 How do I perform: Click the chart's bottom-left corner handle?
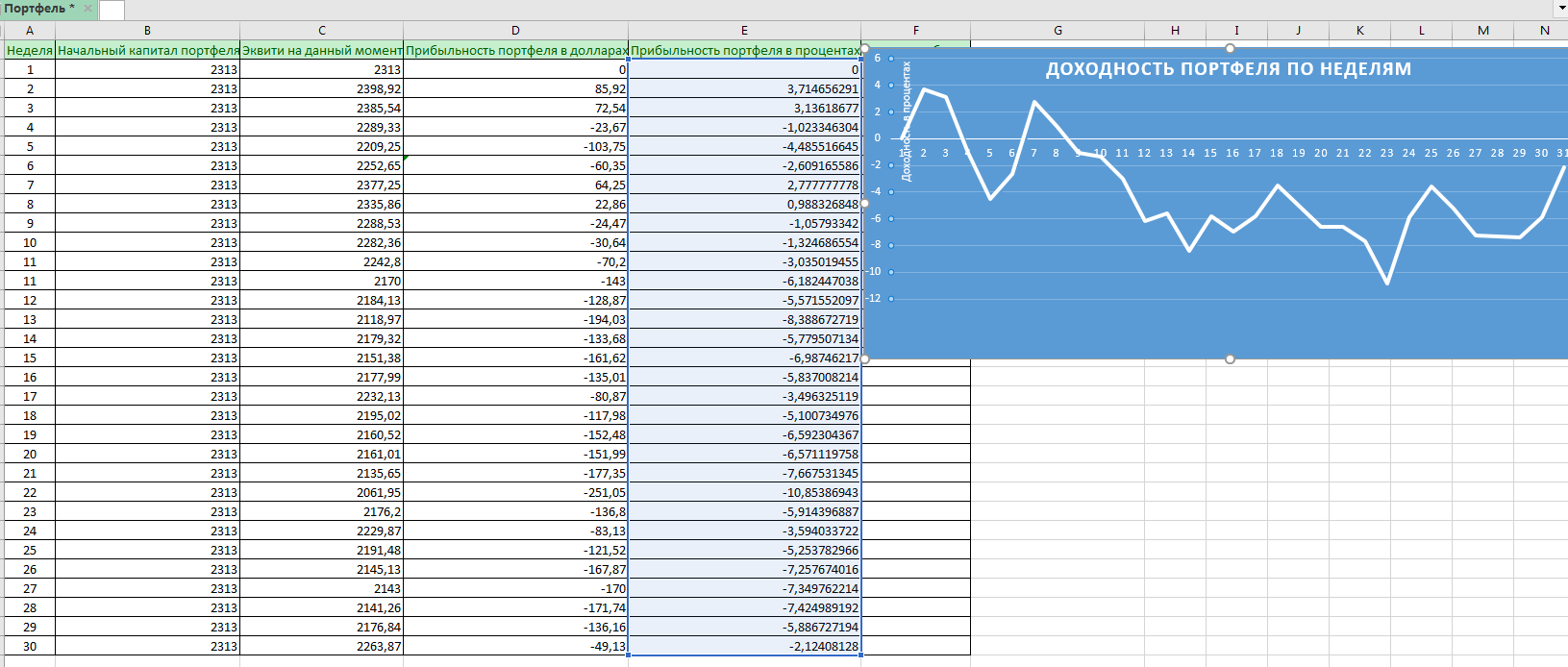pyautogui.click(x=865, y=358)
